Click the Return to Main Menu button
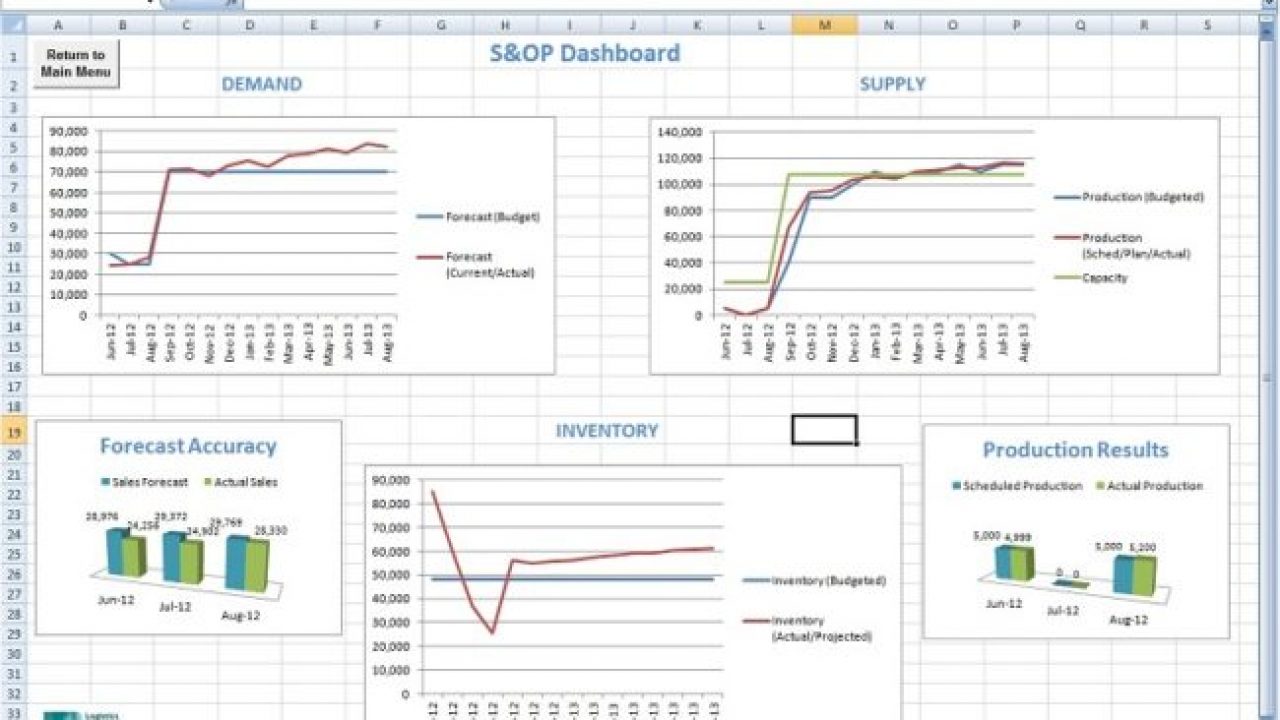The image size is (1280, 720). click(76, 63)
